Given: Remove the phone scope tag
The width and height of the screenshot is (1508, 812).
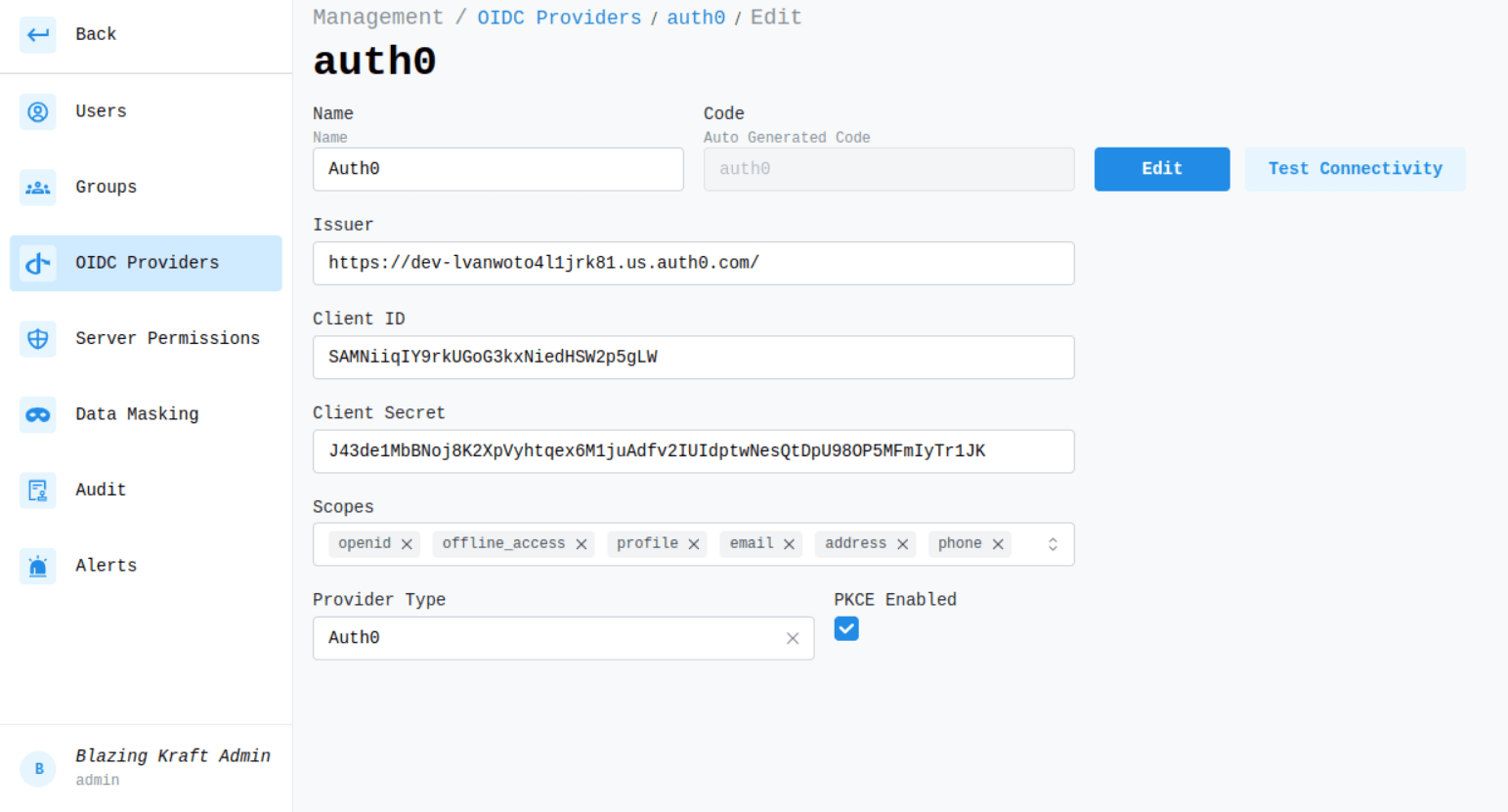Looking at the screenshot, I should (998, 544).
